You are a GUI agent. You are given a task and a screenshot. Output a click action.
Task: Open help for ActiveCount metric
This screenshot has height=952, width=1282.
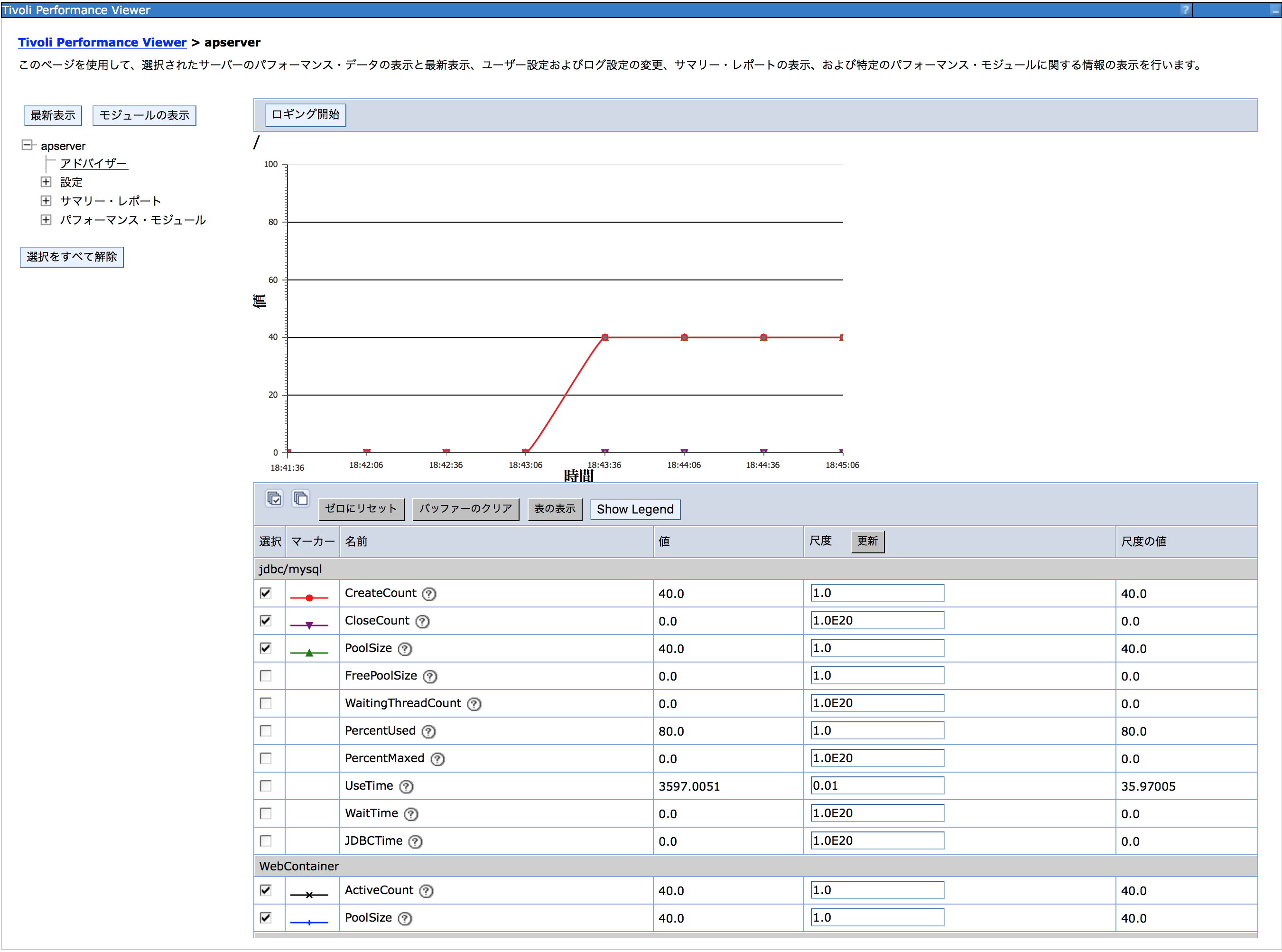427,891
